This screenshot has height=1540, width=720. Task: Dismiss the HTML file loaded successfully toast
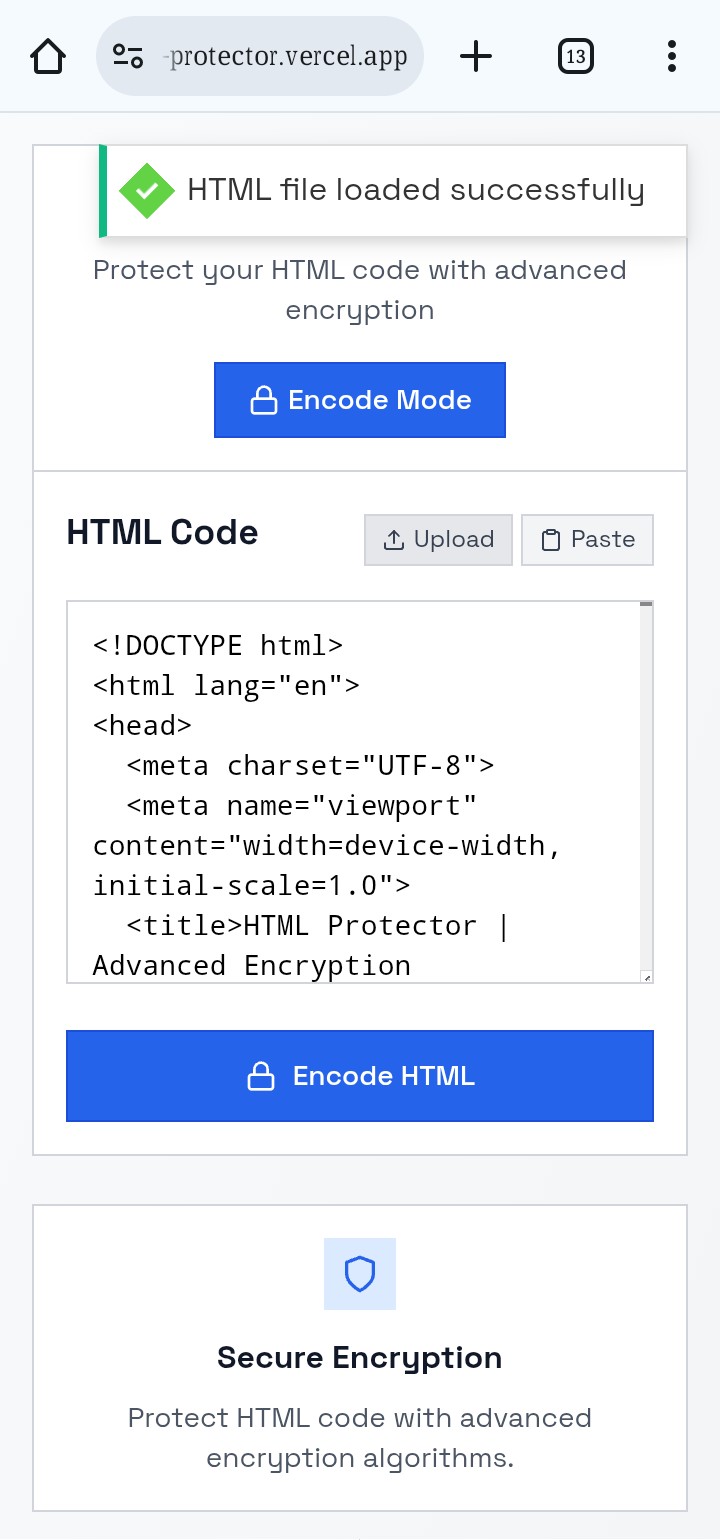[393, 190]
